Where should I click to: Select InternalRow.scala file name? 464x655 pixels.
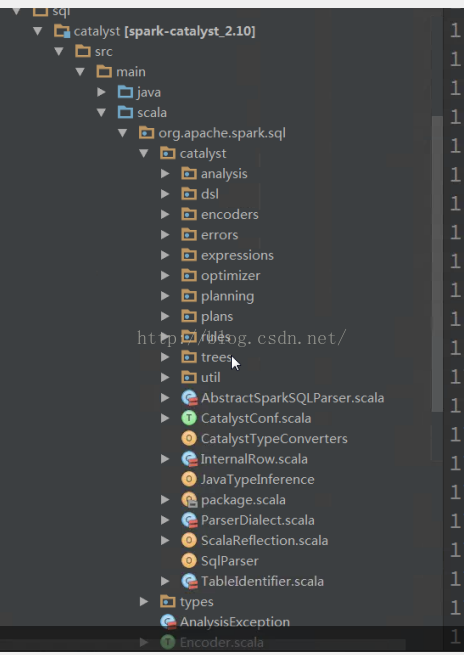tap(254, 459)
